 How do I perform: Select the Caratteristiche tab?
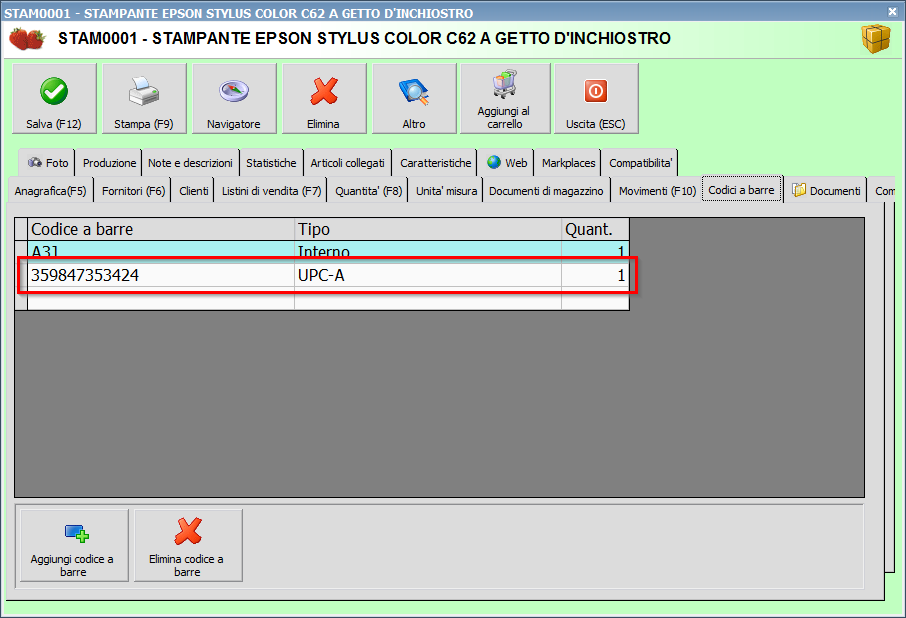[x=436, y=163]
